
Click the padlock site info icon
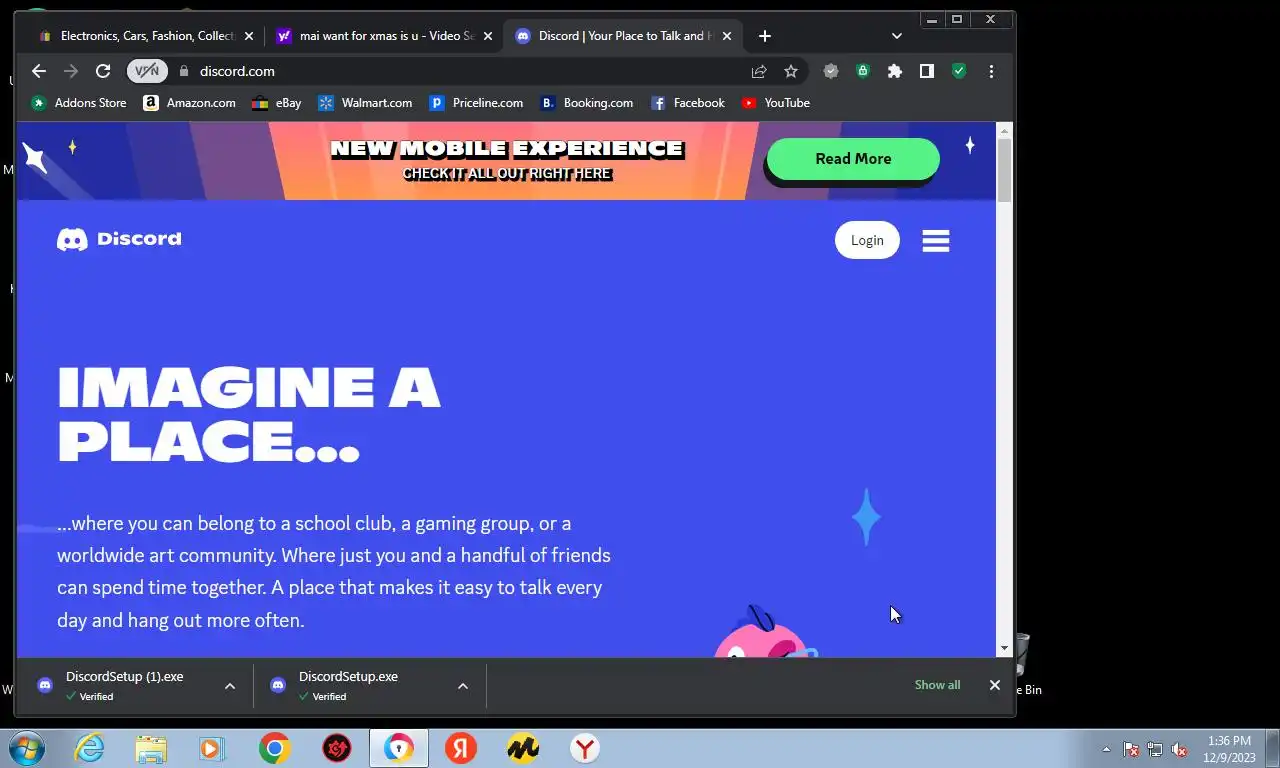click(x=183, y=71)
